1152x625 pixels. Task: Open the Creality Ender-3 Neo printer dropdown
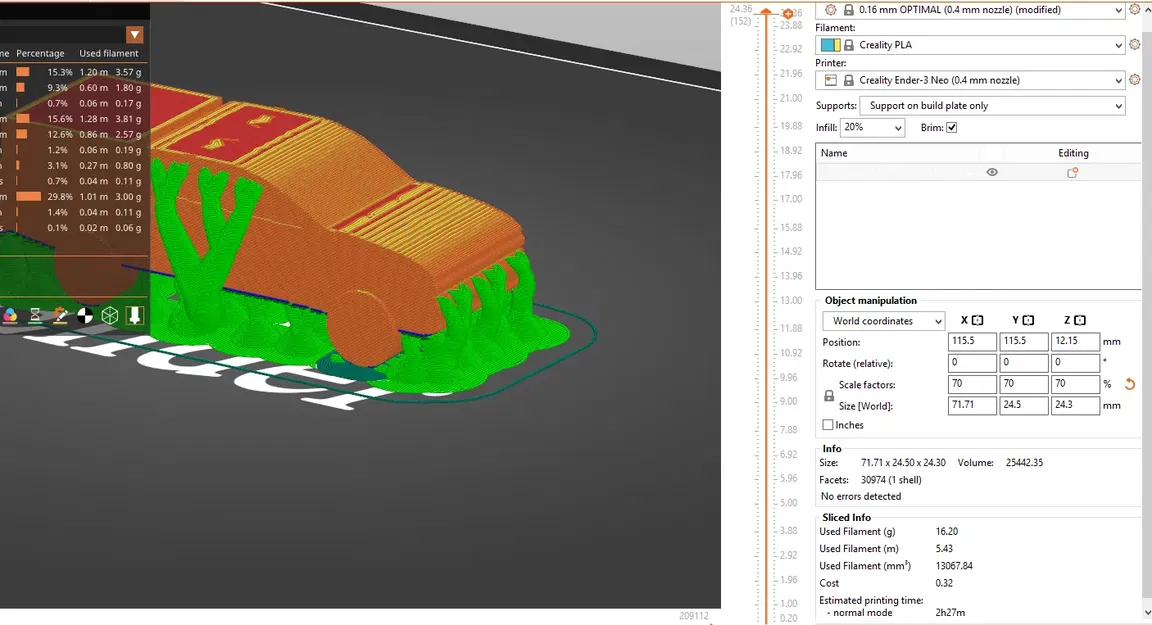pyautogui.click(x=971, y=80)
